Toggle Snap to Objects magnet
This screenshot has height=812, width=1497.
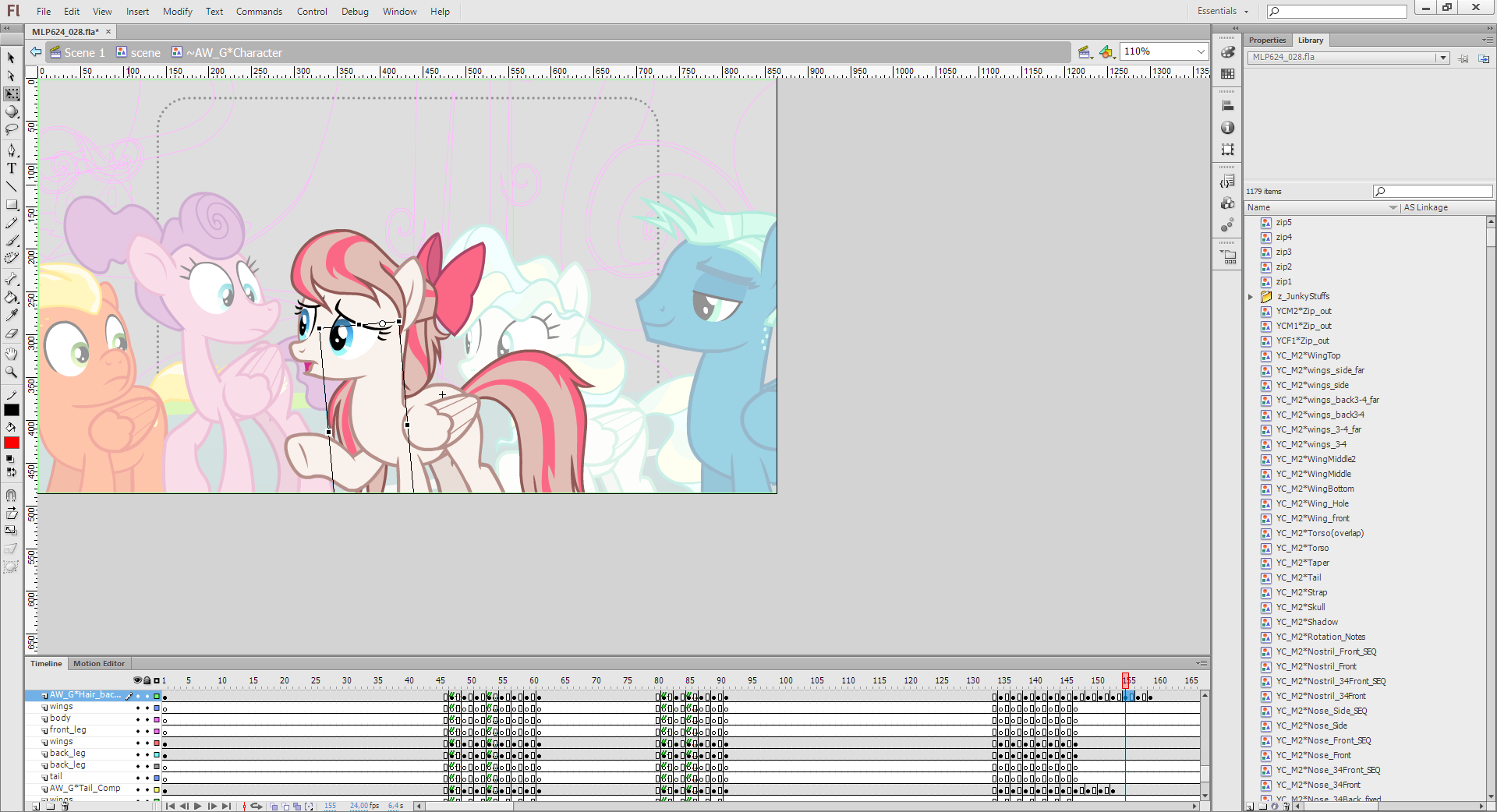11,496
